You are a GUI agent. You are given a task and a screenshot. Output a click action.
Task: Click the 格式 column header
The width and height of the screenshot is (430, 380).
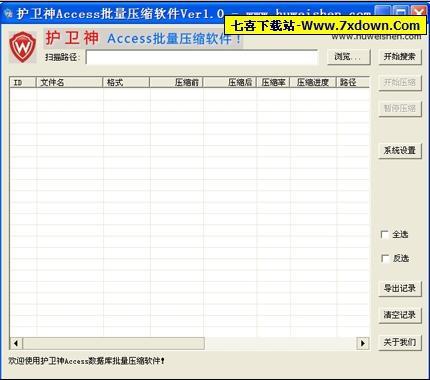(x=126, y=82)
